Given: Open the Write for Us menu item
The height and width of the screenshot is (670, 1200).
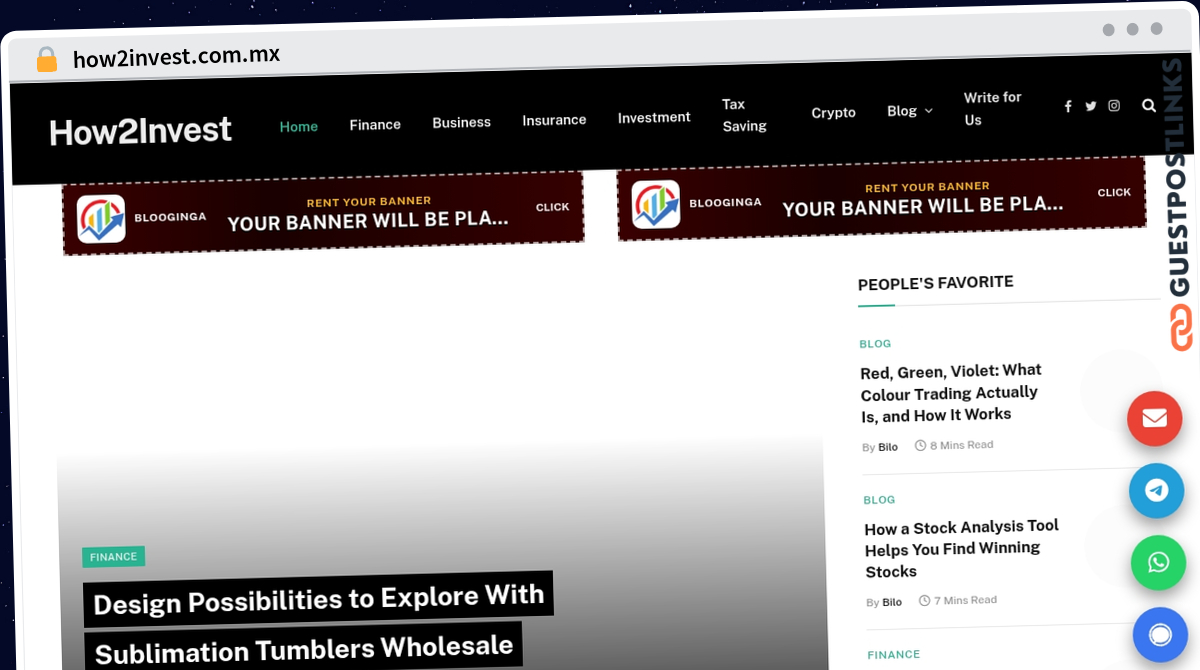Looking at the screenshot, I should point(992,108).
